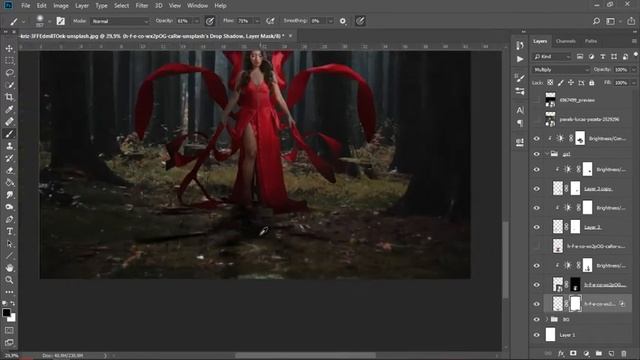Open the Paragraph panel icon

click(x=520, y=123)
